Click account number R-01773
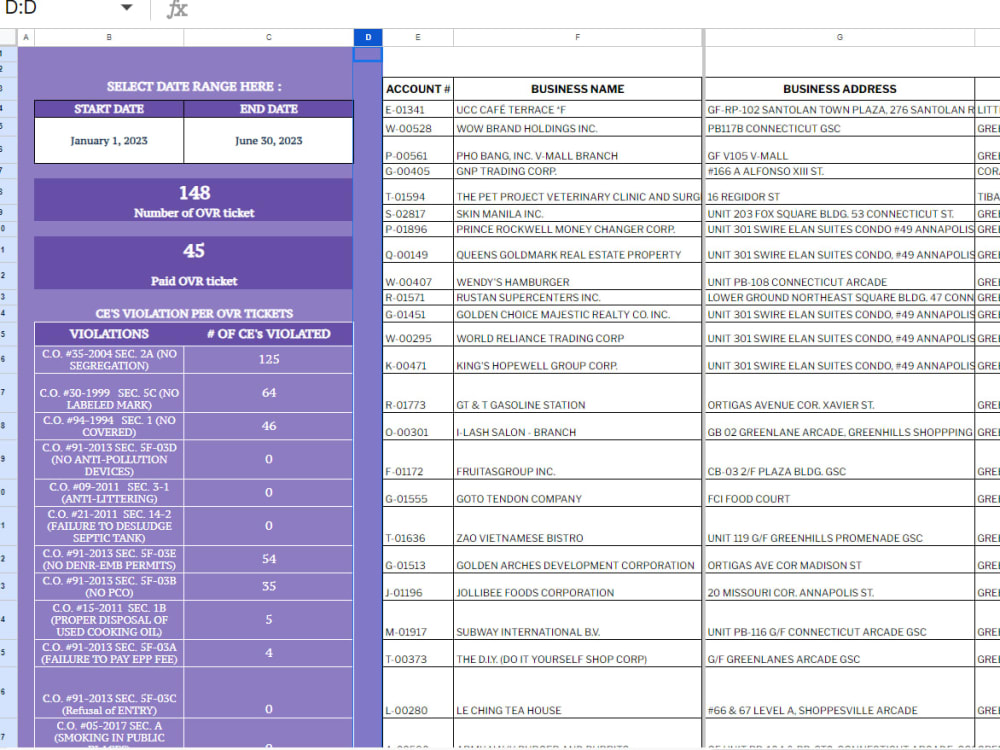 click(x=418, y=393)
